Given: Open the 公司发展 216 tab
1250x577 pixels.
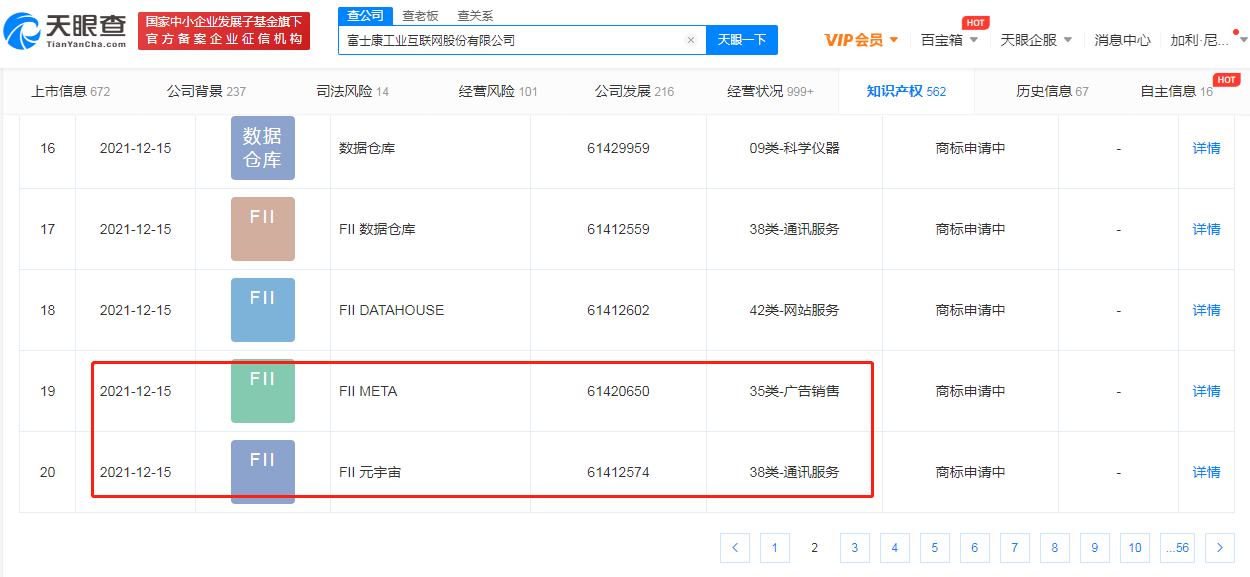Looking at the screenshot, I should tap(634, 91).
